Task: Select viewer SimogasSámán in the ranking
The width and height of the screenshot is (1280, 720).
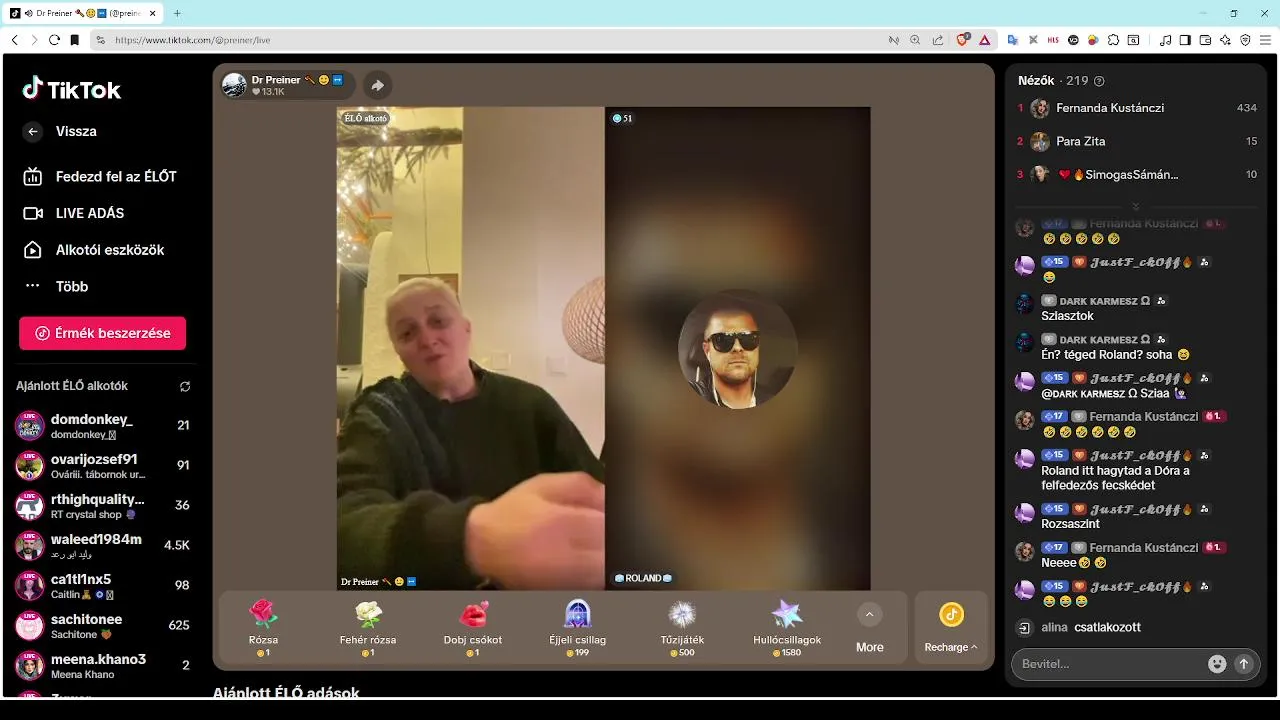Action: click(x=1137, y=174)
